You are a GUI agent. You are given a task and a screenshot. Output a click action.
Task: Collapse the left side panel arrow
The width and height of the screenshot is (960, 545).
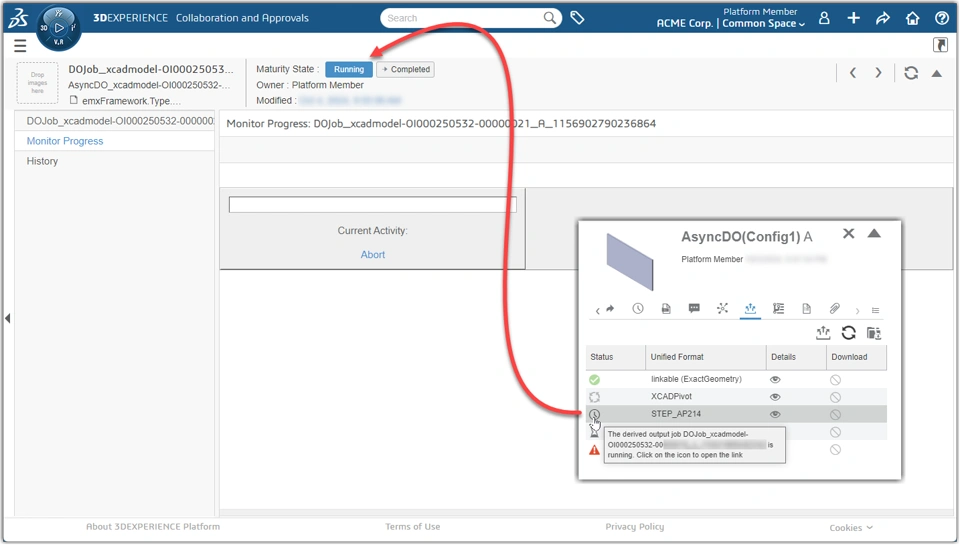coord(7,318)
